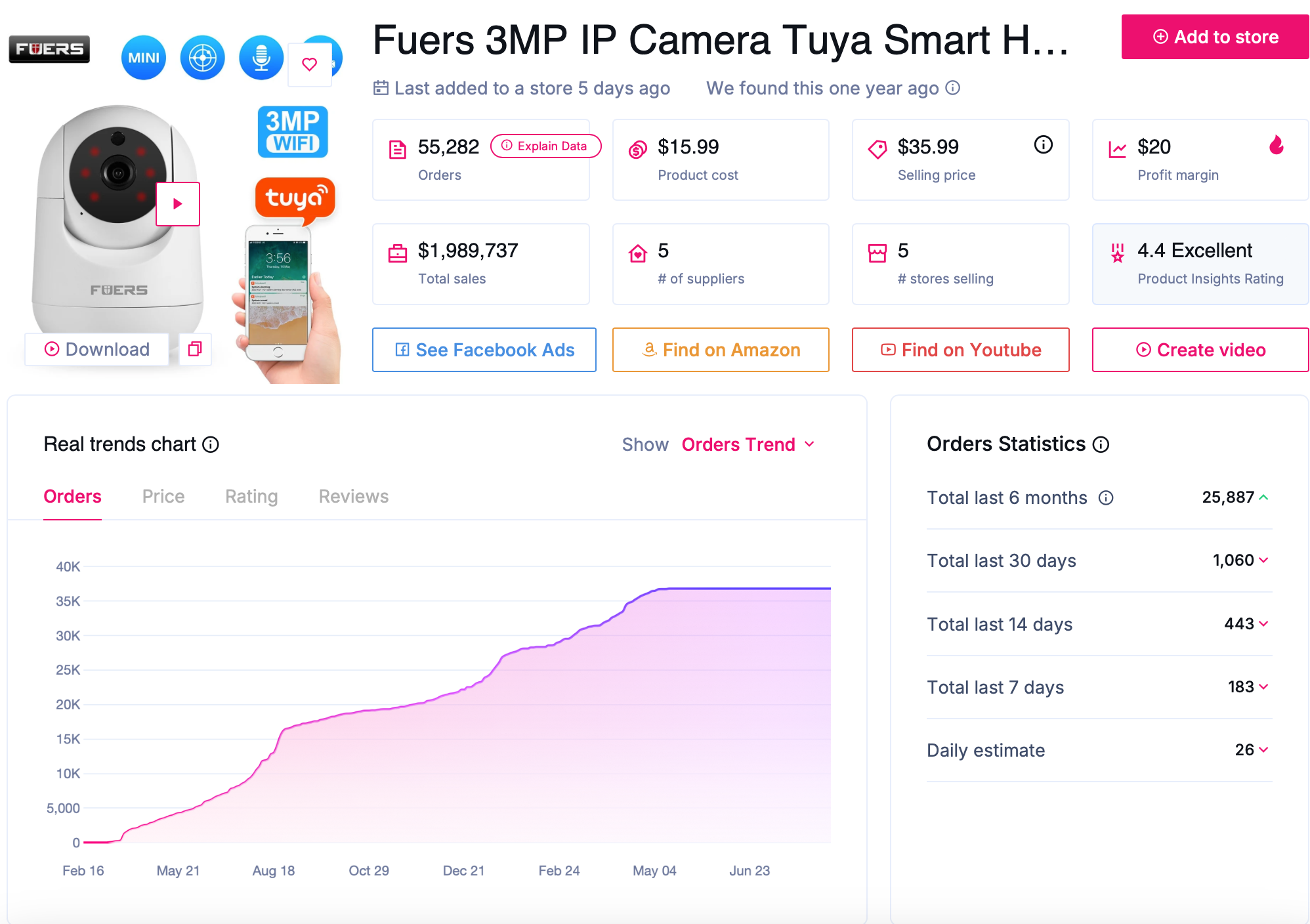Click Find on Amazon button

[x=721, y=350]
